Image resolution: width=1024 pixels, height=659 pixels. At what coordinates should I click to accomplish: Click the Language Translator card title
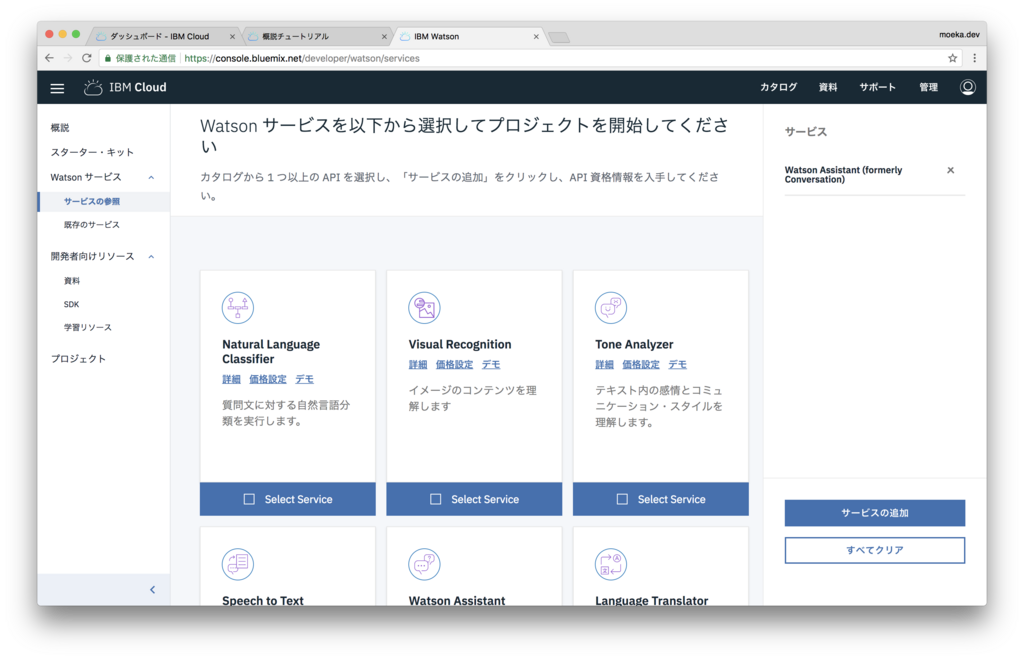pos(651,600)
